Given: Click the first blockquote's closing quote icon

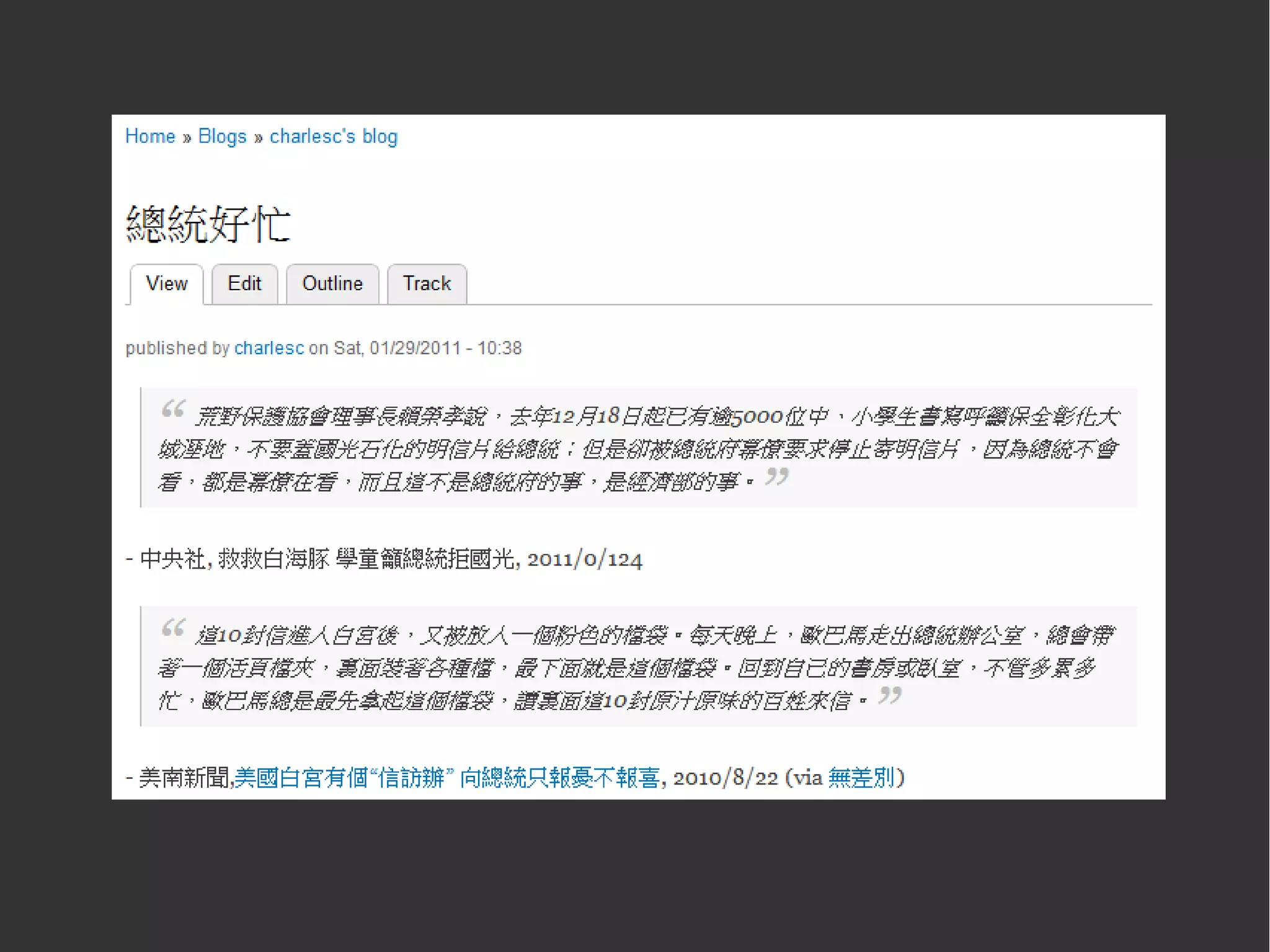Looking at the screenshot, I should click(776, 476).
